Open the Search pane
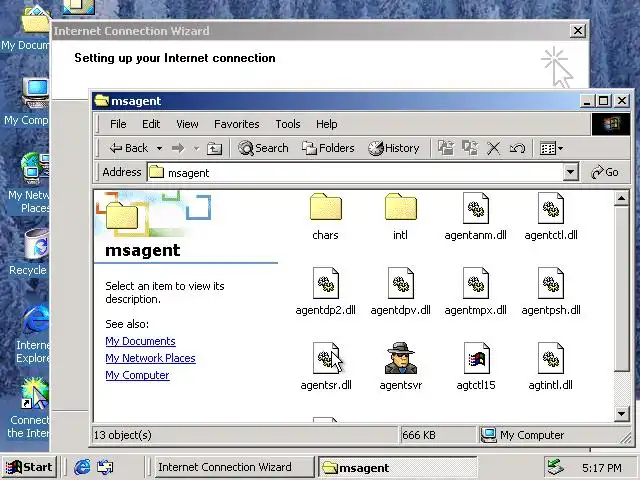The height and width of the screenshot is (480, 640). pyautogui.click(x=263, y=148)
